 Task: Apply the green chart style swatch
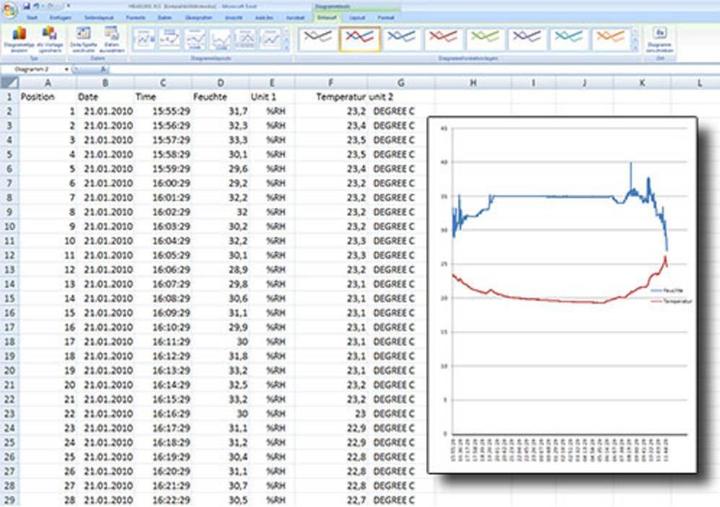(485, 38)
